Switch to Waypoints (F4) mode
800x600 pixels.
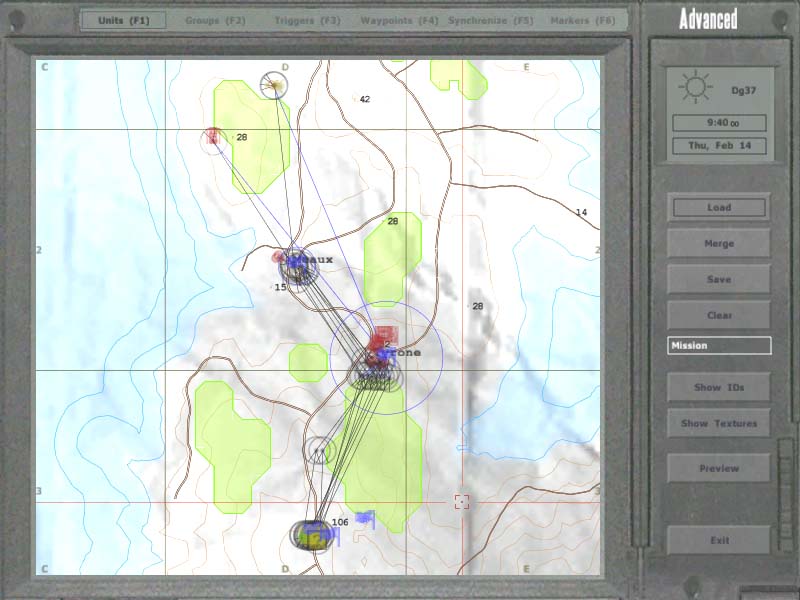tap(401, 20)
